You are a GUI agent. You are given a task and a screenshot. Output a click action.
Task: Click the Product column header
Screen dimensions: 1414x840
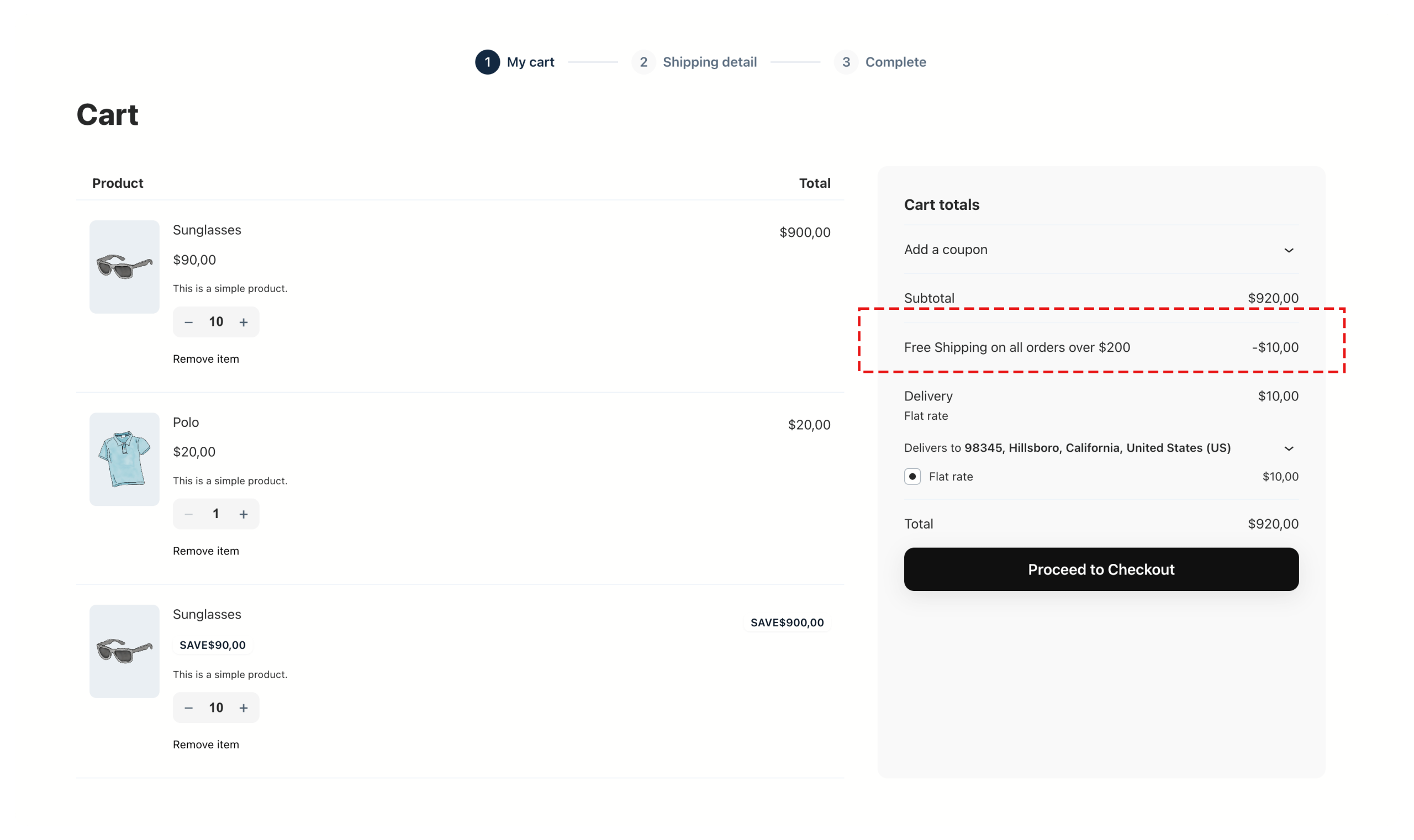[x=118, y=183]
